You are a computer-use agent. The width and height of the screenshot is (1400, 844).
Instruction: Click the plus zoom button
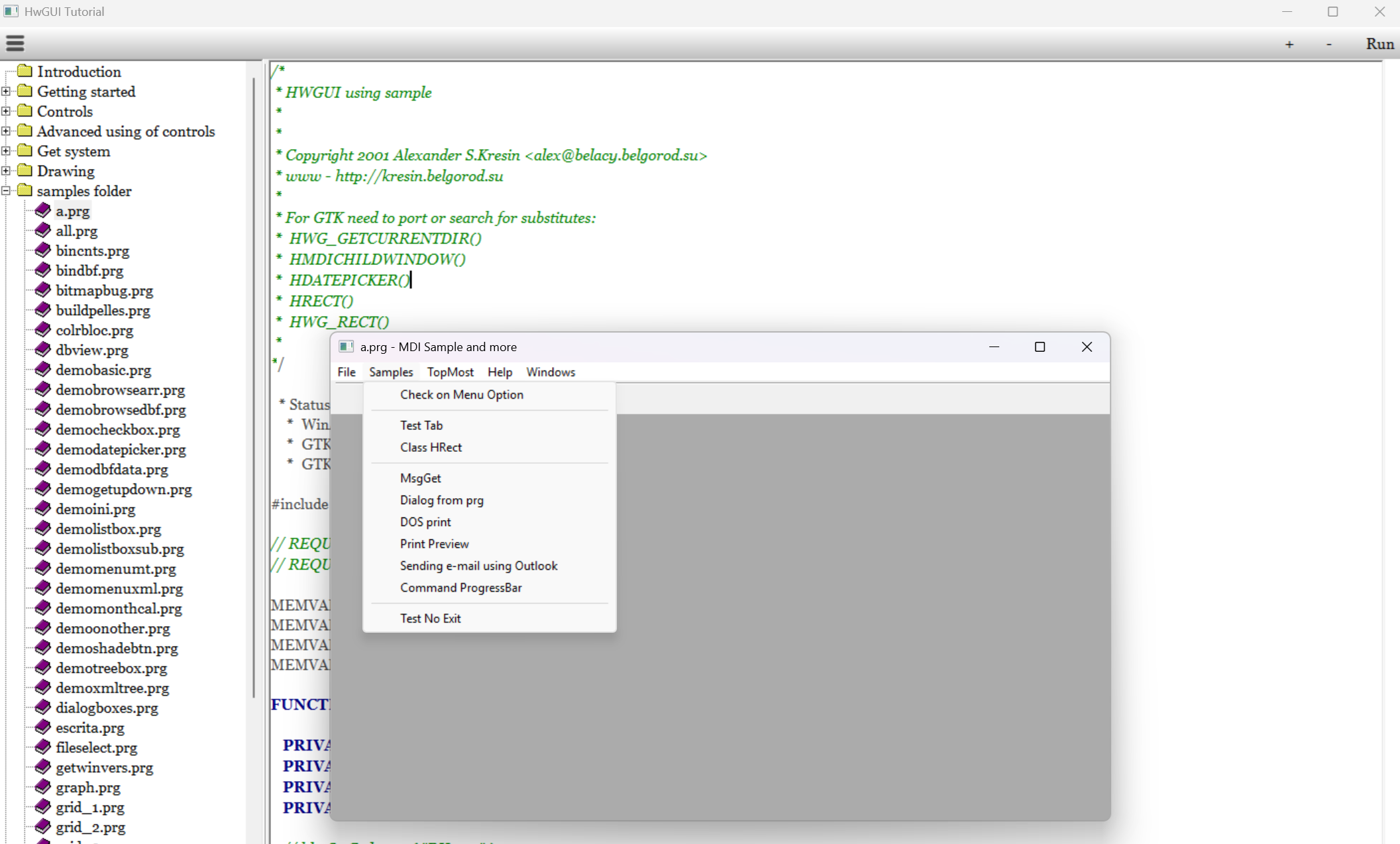pos(1289,44)
